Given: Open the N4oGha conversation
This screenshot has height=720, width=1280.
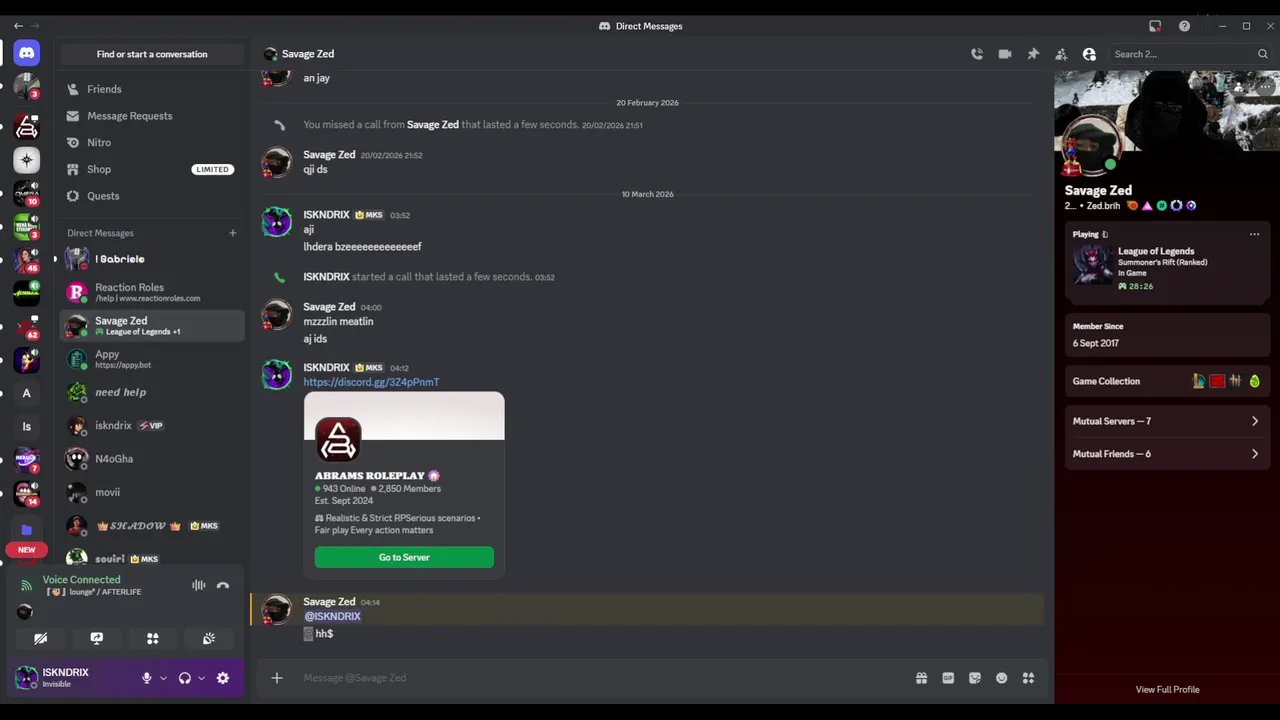Looking at the screenshot, I should tap(152, 459).
